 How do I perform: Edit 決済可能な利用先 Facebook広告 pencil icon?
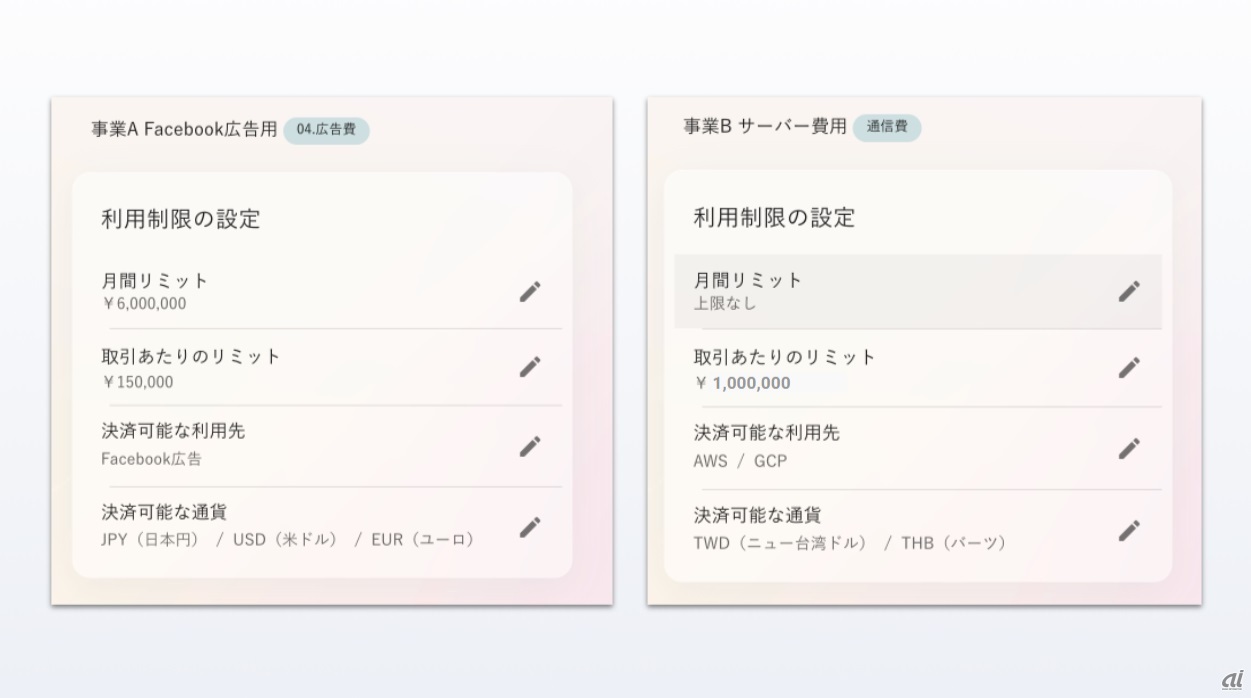pyautogui.click(x=530, y=446)
